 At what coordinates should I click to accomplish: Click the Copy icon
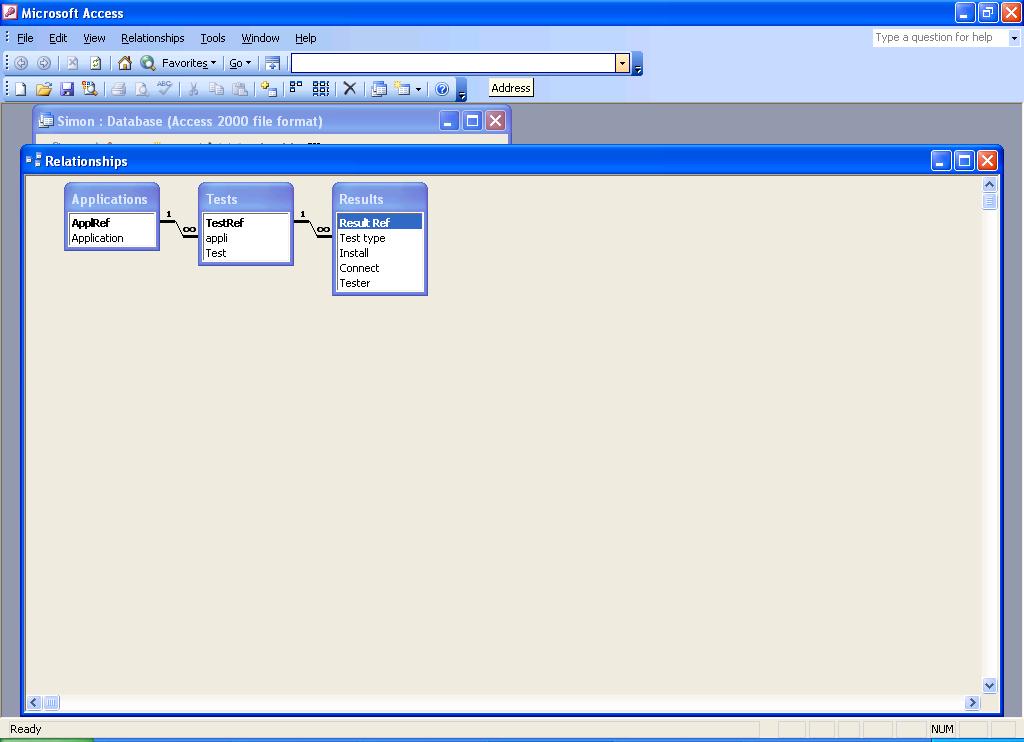[x=216, y=89]
